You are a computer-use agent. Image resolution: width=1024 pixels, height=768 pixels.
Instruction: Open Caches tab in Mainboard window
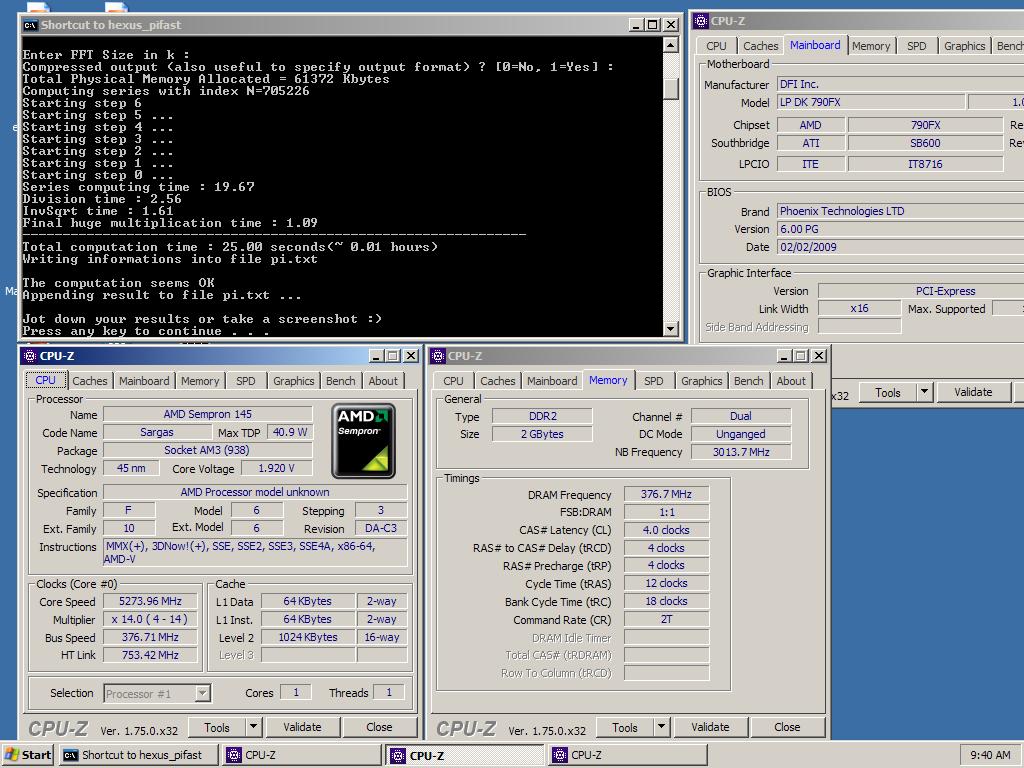pos(761,46)
